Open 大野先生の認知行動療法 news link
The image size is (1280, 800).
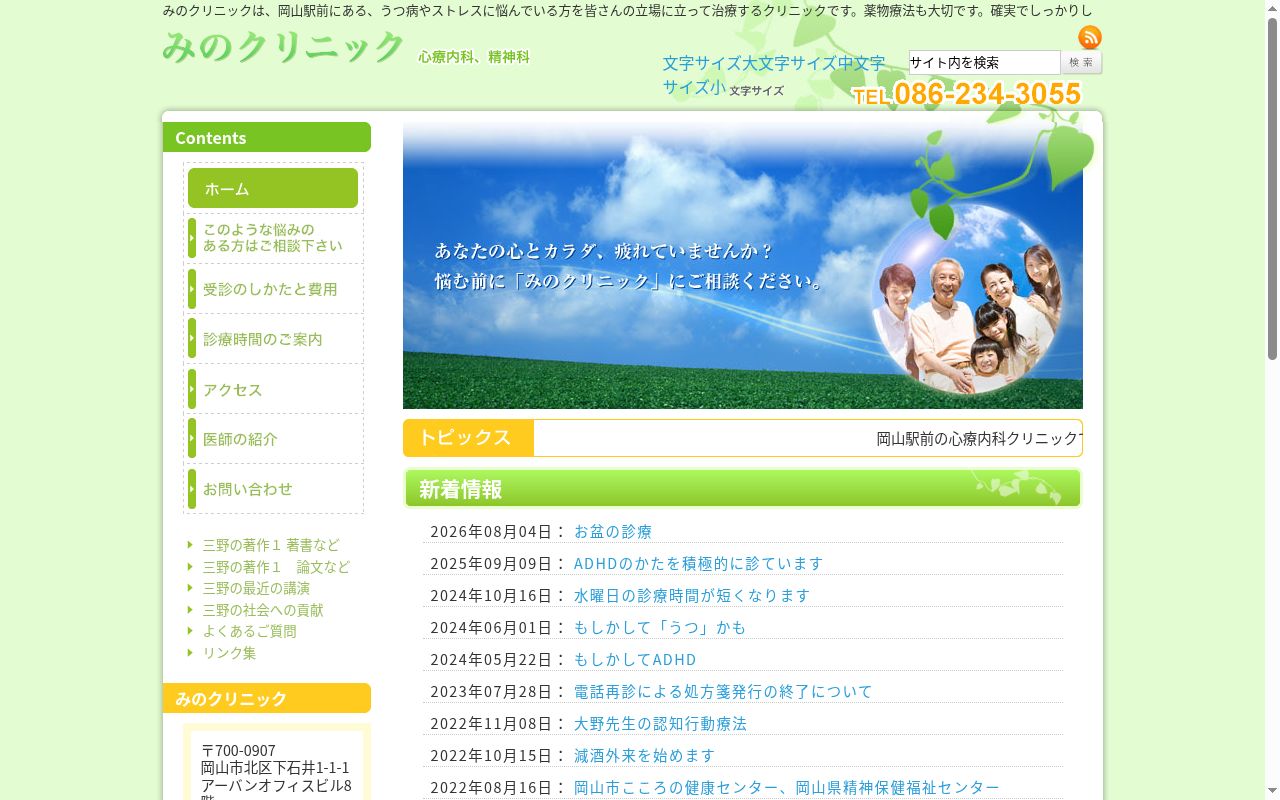tap(660, 723)
